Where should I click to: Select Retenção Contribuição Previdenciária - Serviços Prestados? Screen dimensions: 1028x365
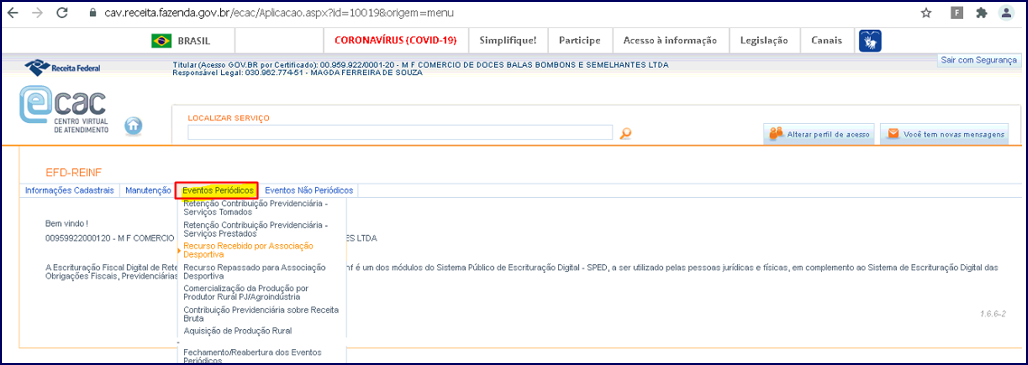tap(256, 229)
